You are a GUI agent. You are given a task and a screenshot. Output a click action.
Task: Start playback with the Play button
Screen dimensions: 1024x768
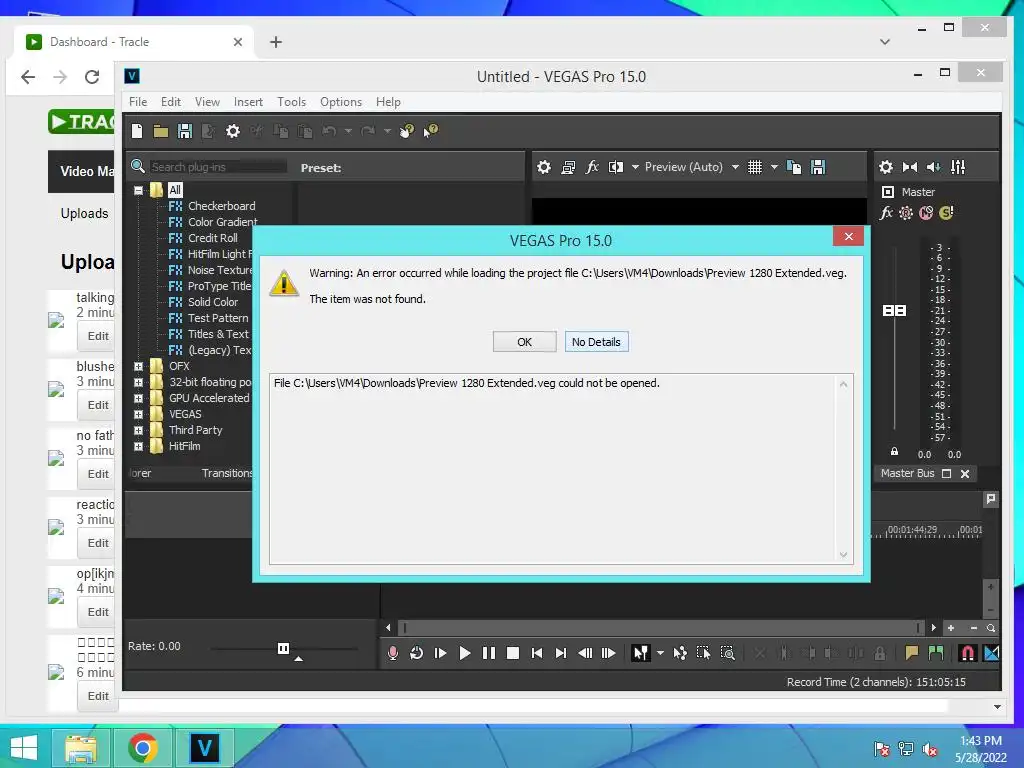pos(464,653)
